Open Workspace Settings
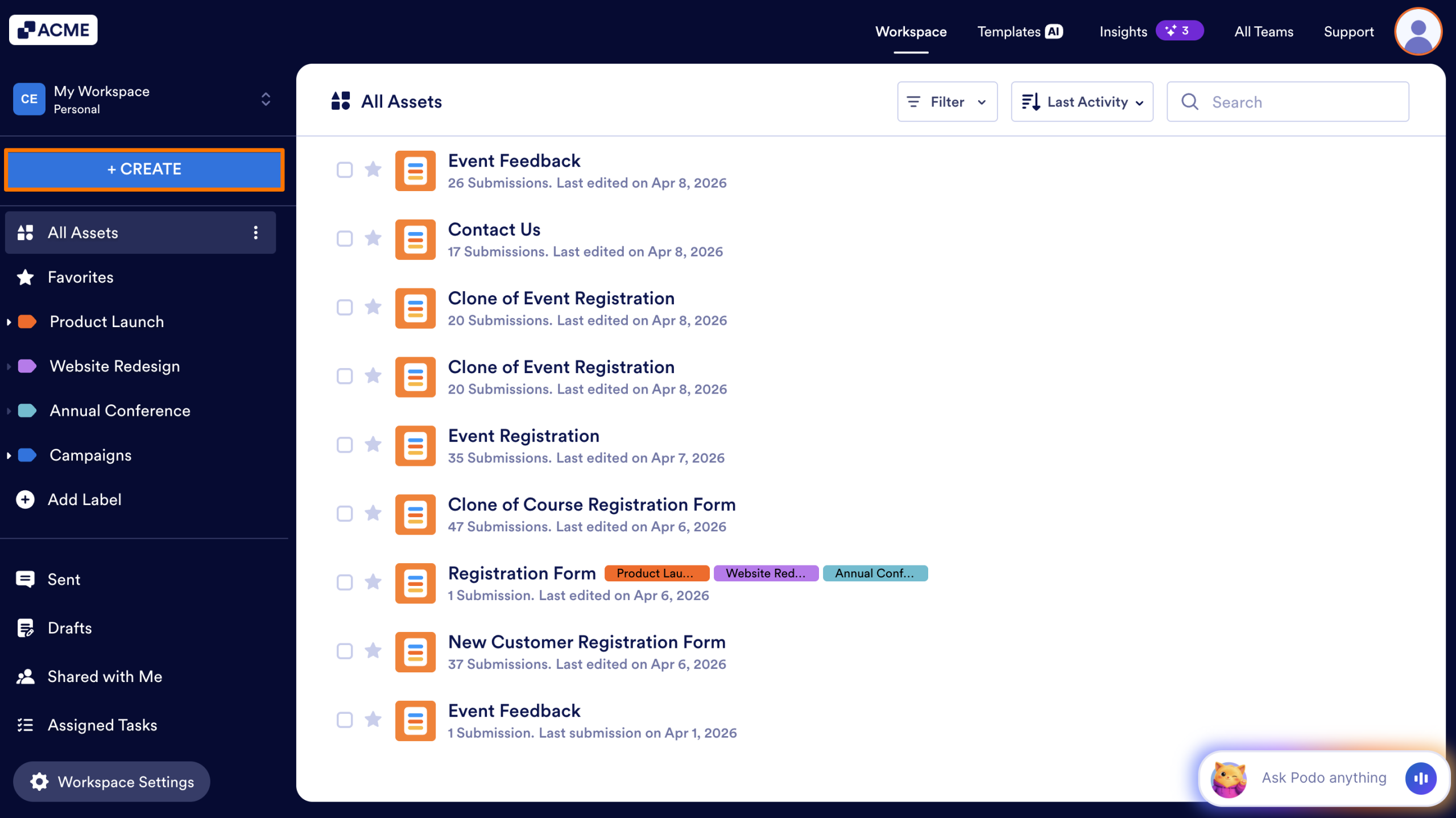1456x818 pixels. click(111, 782)
